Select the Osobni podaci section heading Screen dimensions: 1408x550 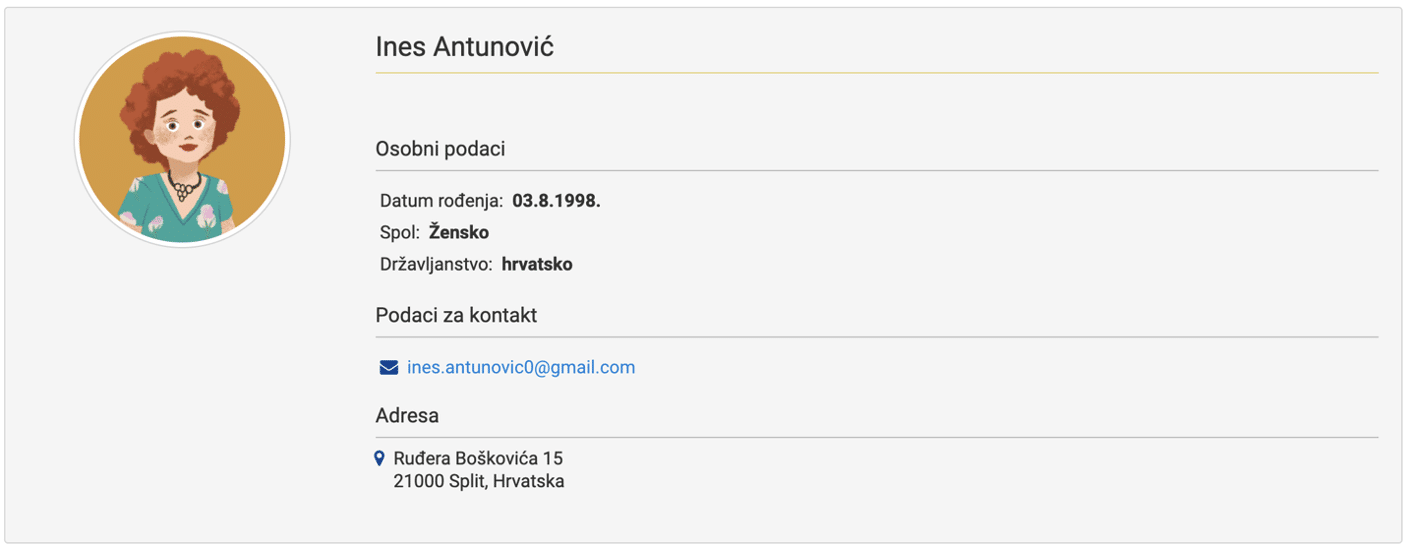point(440,149)
